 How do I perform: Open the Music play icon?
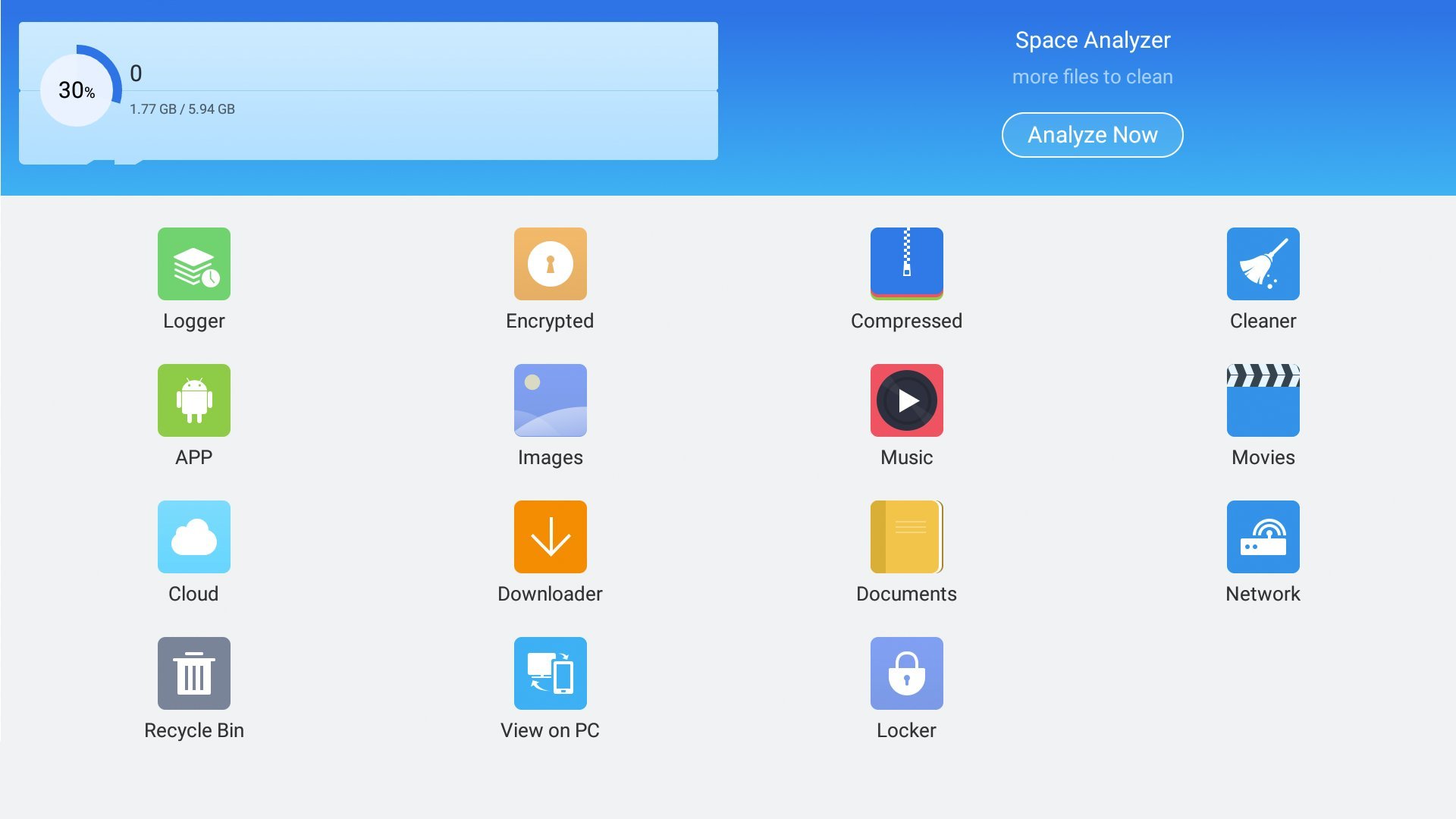click(x=906, y=400)
